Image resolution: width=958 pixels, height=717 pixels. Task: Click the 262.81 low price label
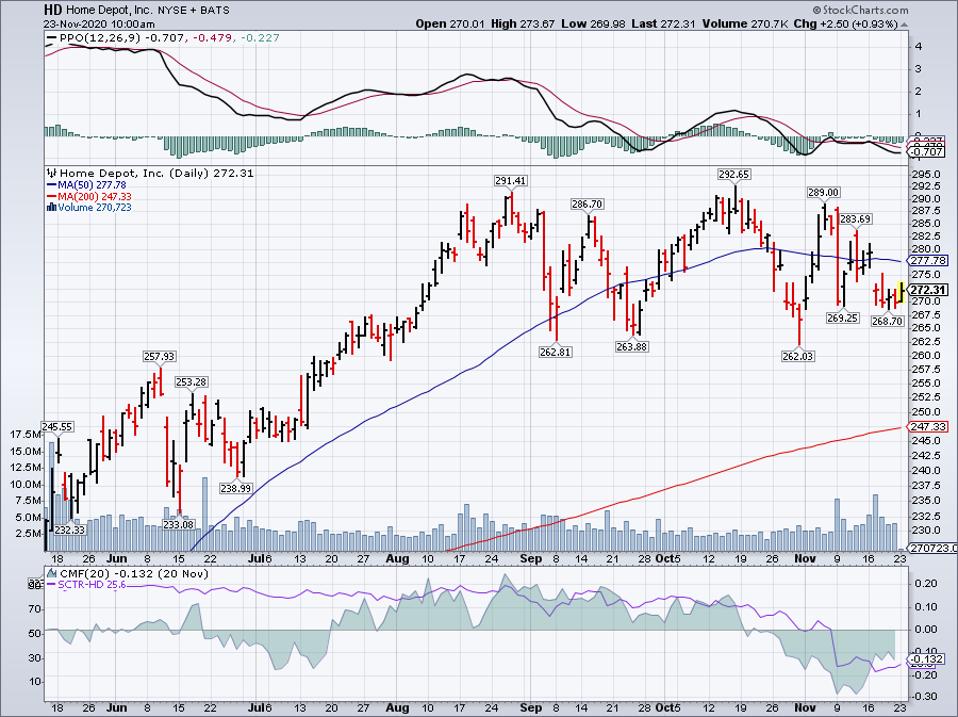[x=555, y=352]
